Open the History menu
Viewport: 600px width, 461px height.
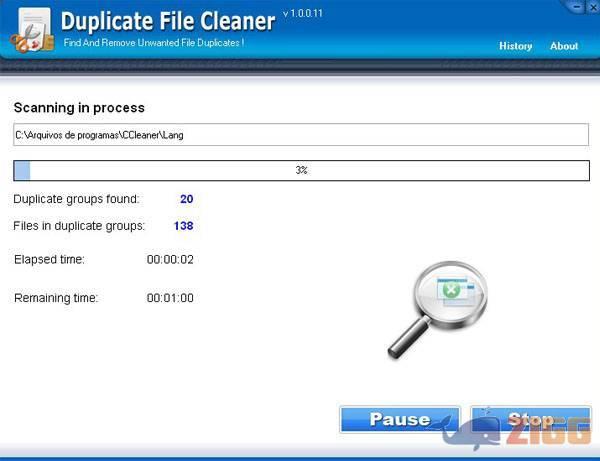(515, 46)
